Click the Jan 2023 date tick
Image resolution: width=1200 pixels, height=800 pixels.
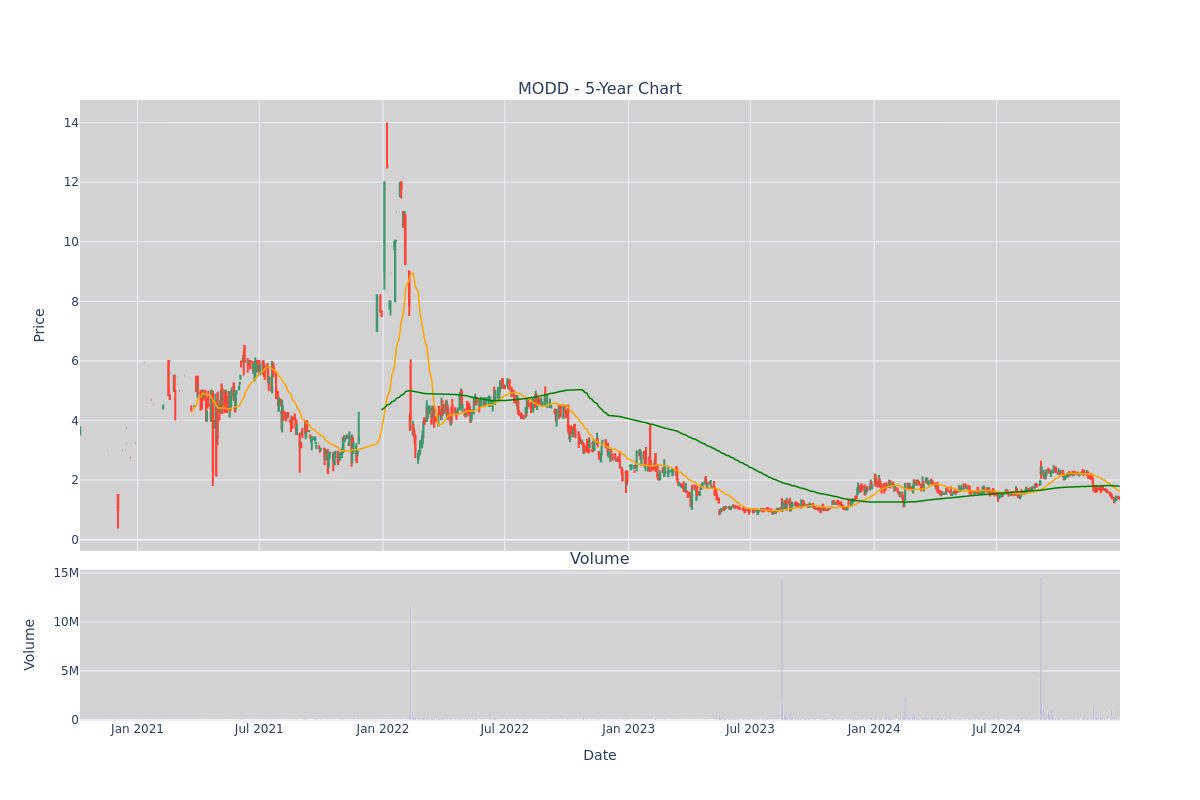(x=628, y=729)
